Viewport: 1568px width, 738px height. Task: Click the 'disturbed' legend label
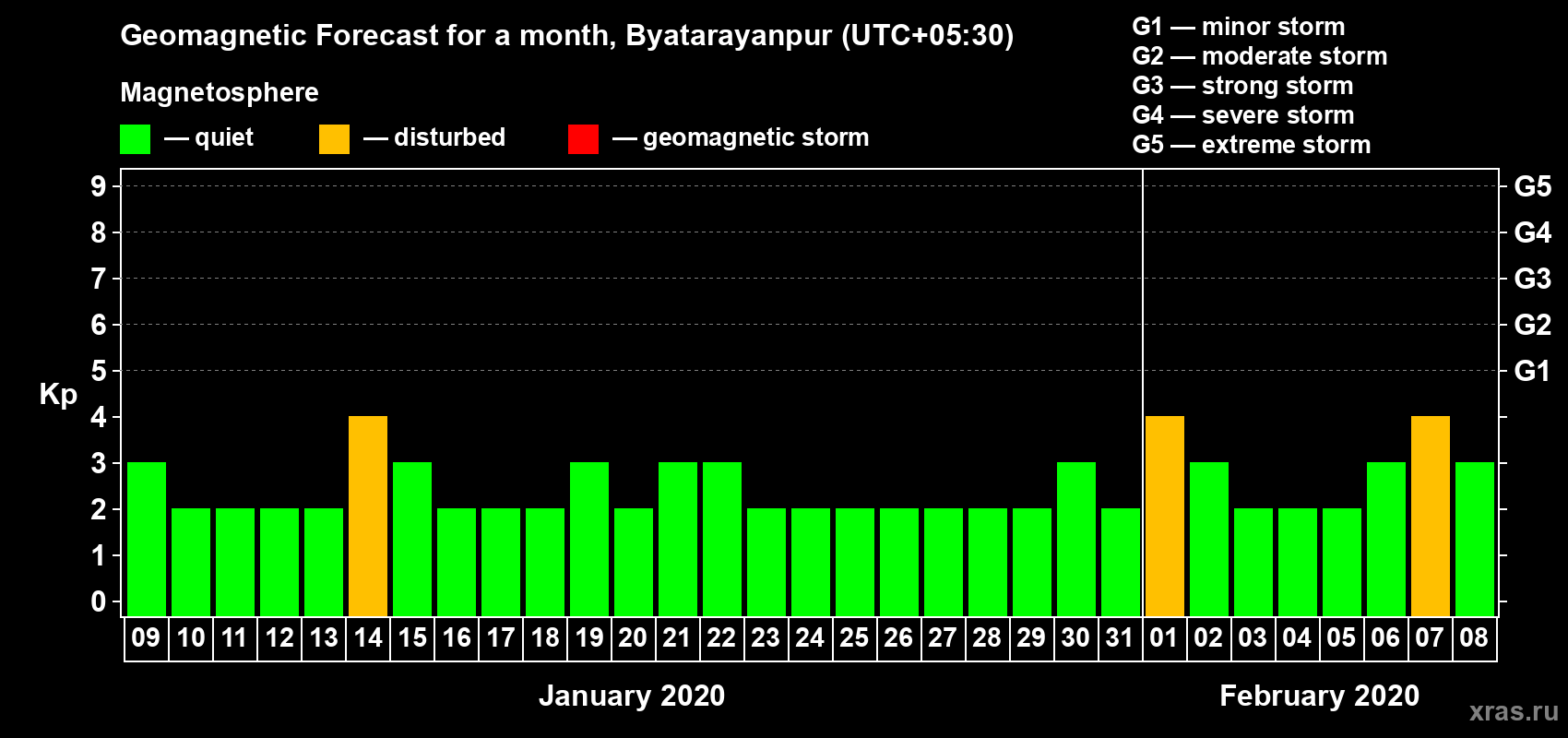(450, 137)
